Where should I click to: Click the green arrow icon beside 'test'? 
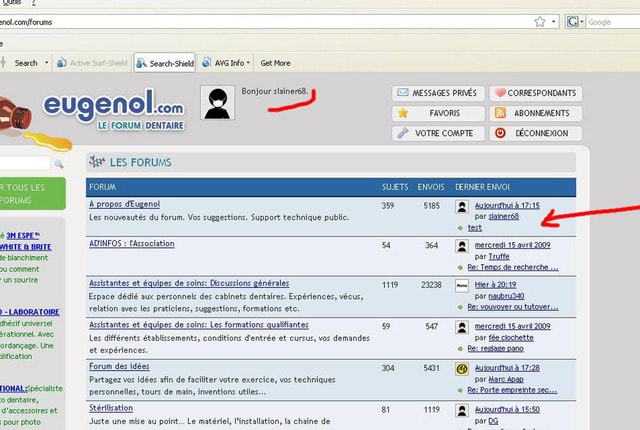(x=461, y=227)
